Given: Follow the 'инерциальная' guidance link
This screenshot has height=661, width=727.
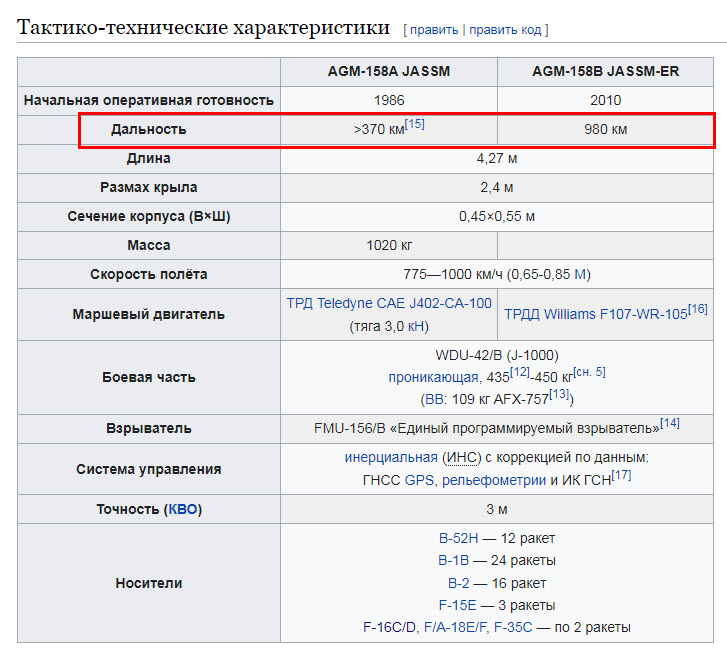Looking at the screenshot, I should click(x=391, y=458).
